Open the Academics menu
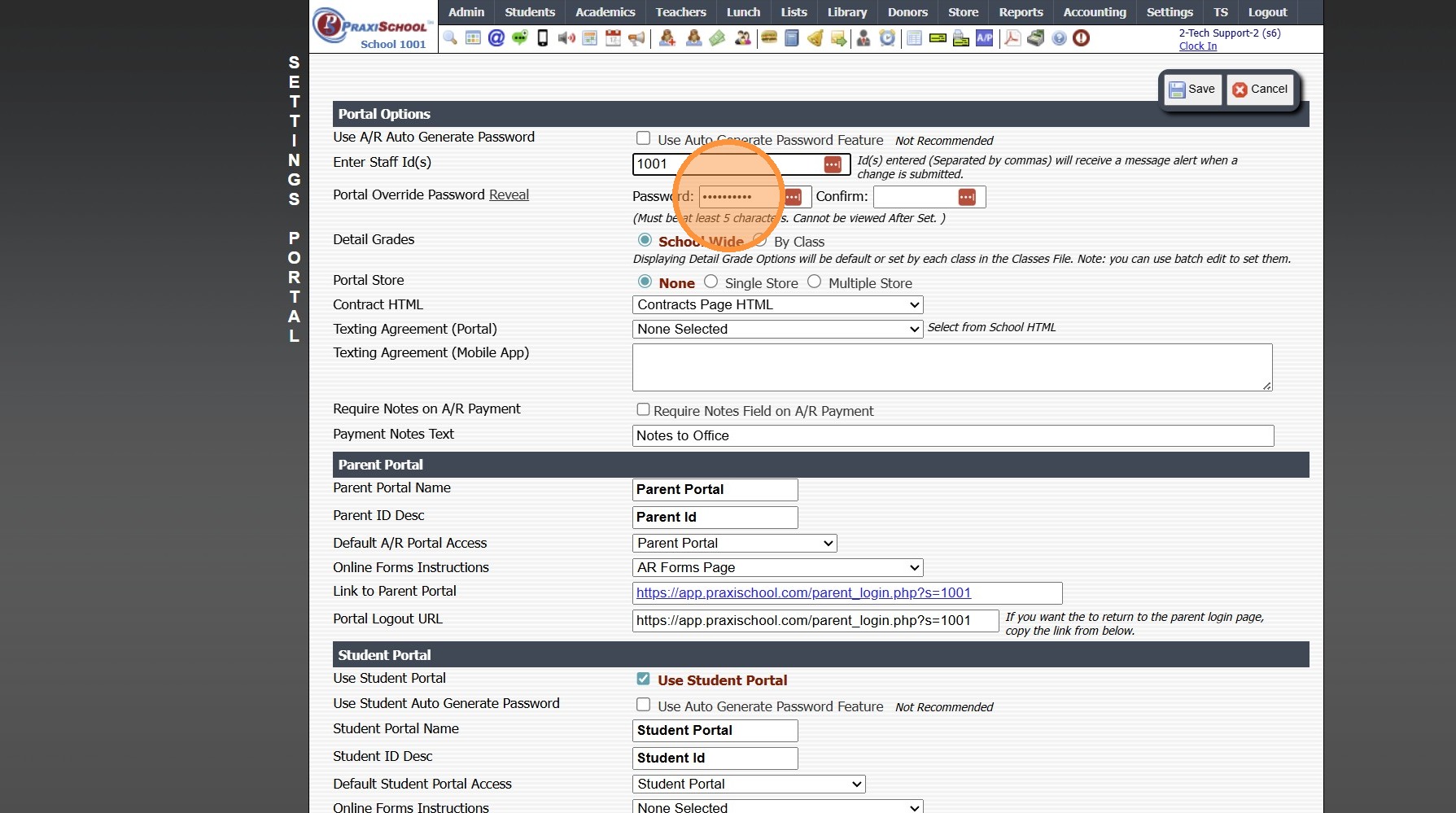 606,12
